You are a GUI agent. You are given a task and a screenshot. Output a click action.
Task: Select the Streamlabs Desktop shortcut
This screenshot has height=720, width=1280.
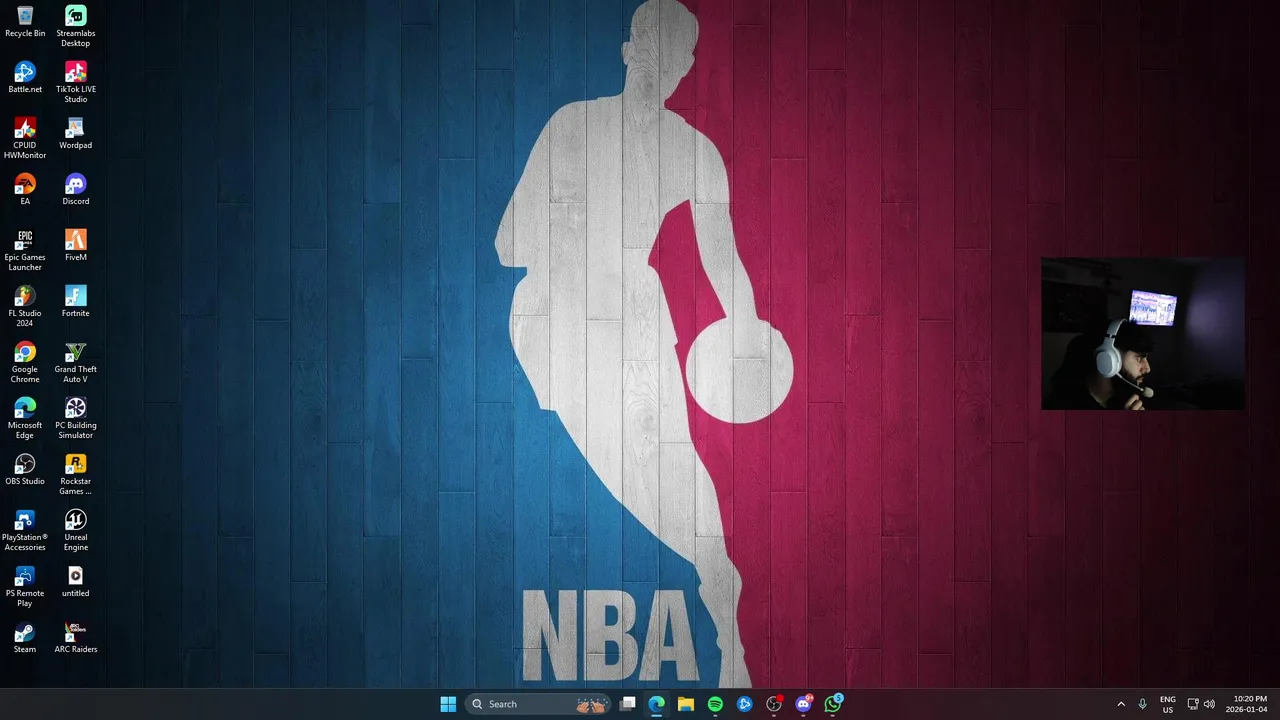pyautogui.click(x=75, y=26)
